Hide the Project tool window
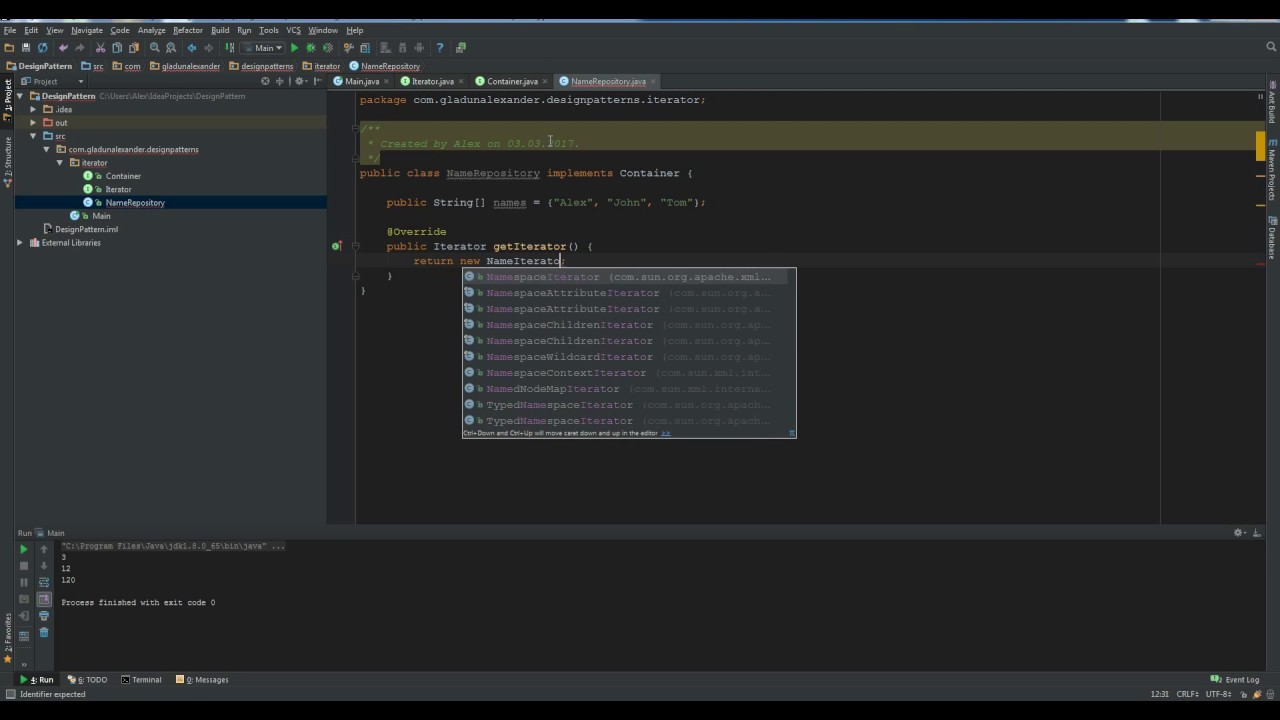The image size is (1280, 720). tap(316, 81)
